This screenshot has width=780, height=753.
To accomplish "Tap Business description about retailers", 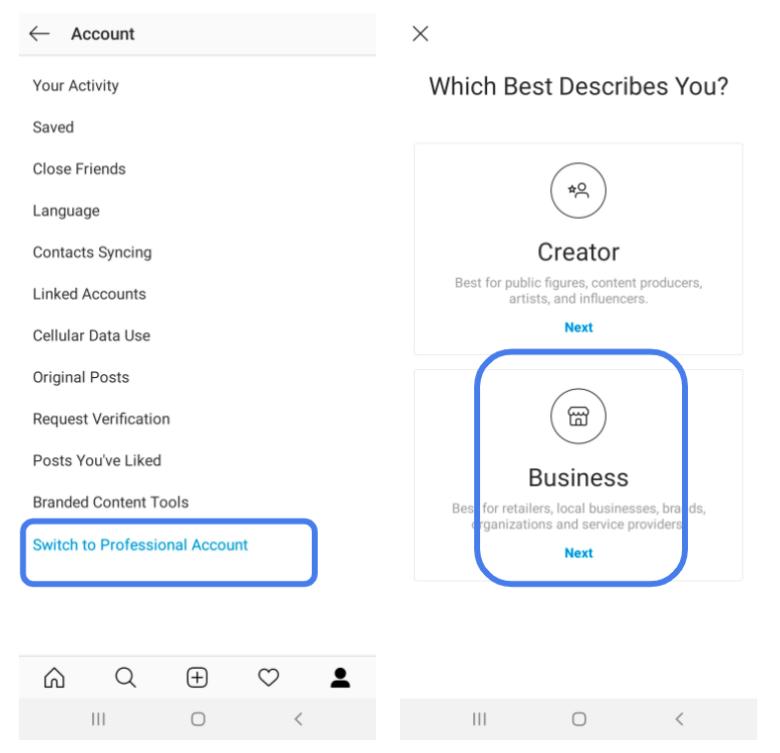I will point(579,516).
